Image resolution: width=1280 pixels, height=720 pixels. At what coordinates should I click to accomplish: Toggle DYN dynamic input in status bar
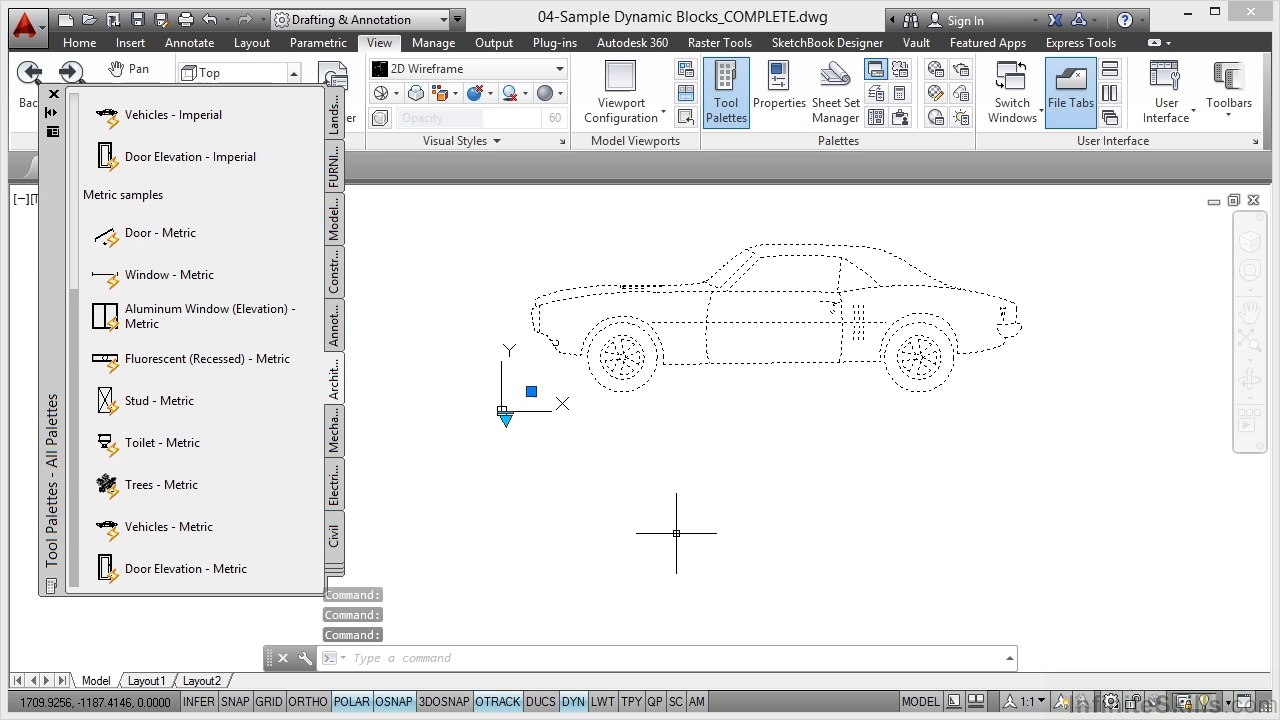573,702
